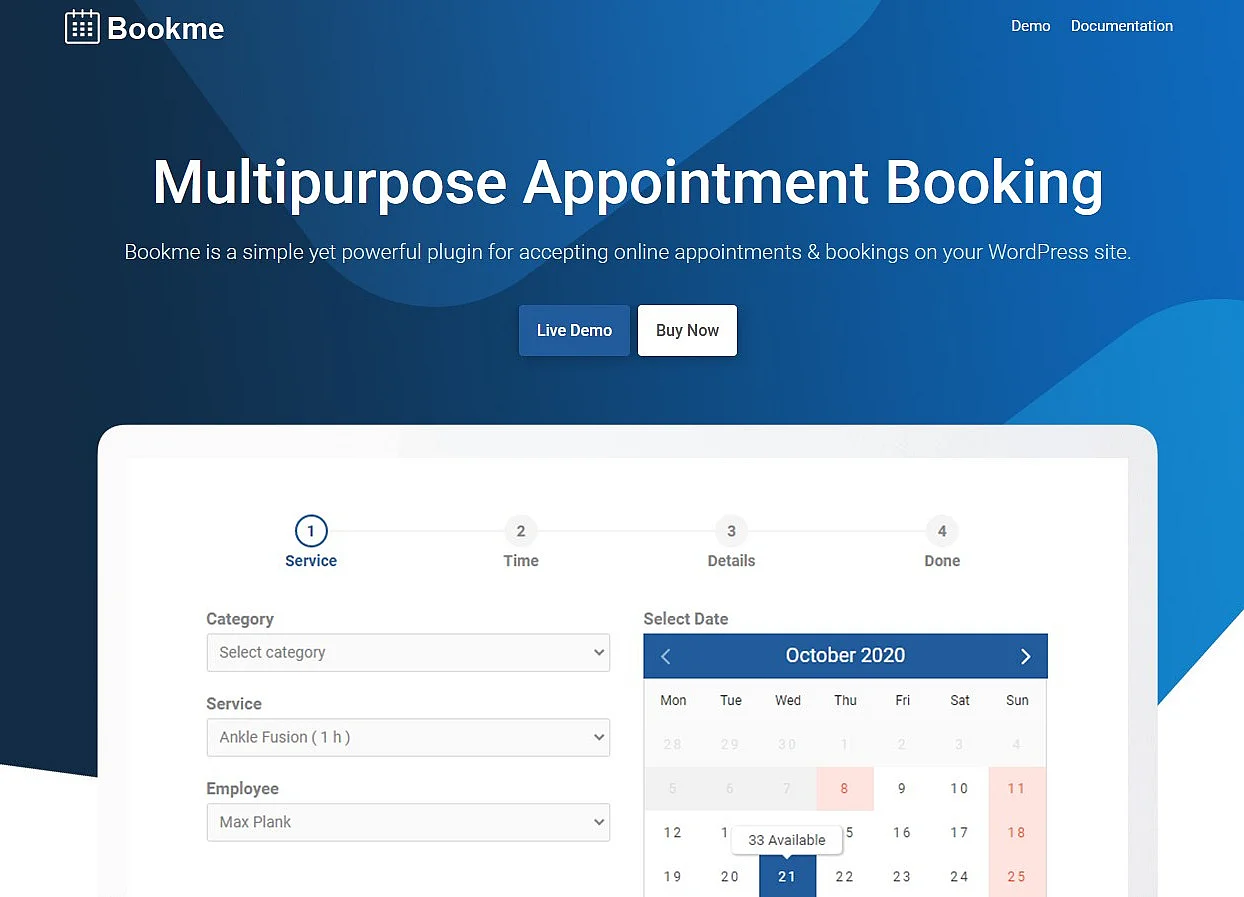
Task: Open the Documentation nav link
Action: click(x=1122, y=26)
